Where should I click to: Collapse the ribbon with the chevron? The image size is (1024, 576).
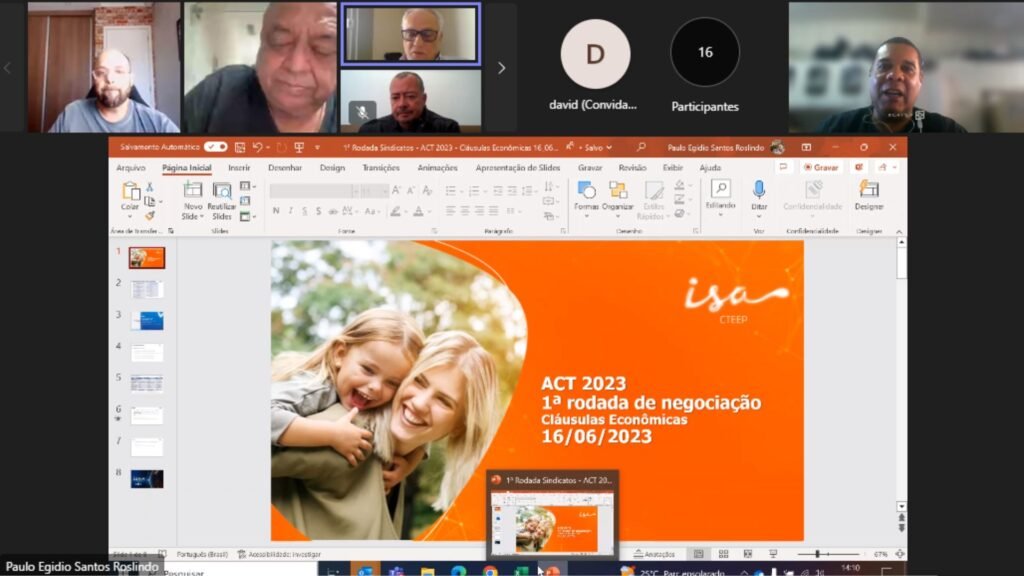coord(899,230)
